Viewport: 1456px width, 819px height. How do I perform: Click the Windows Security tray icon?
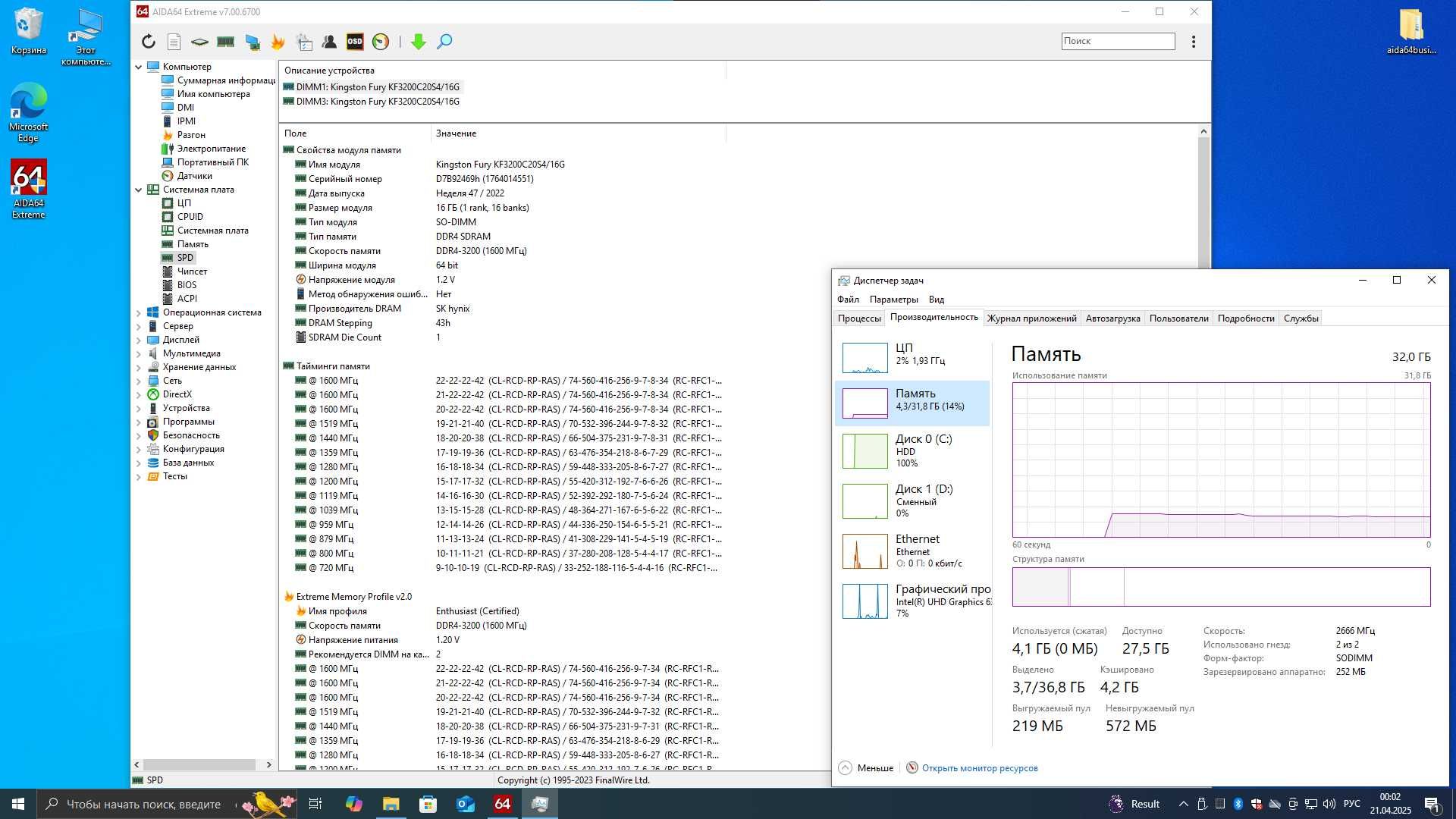[1257, 804]
